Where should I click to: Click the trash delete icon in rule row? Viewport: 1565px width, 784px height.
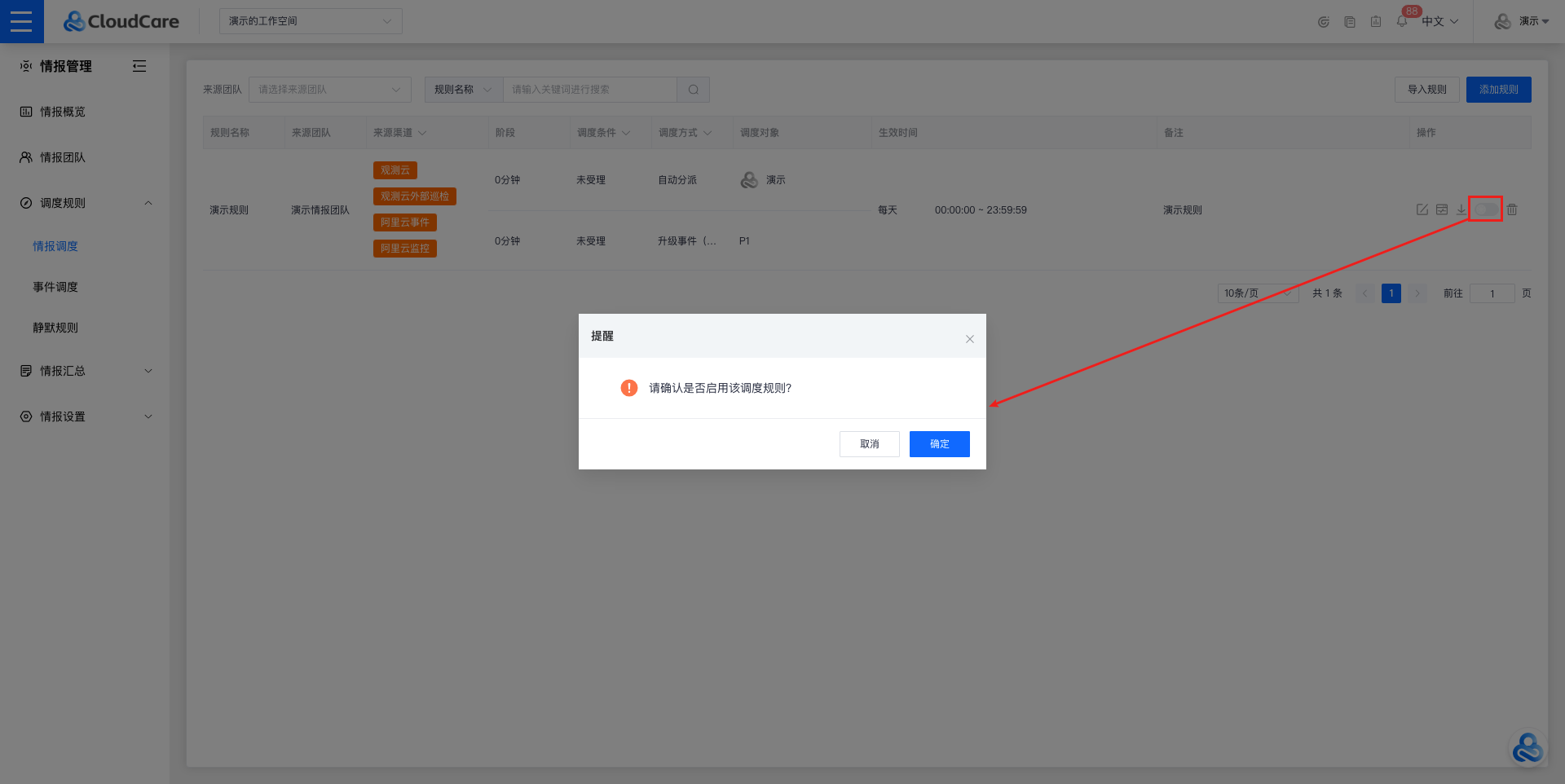point(1512,209)
